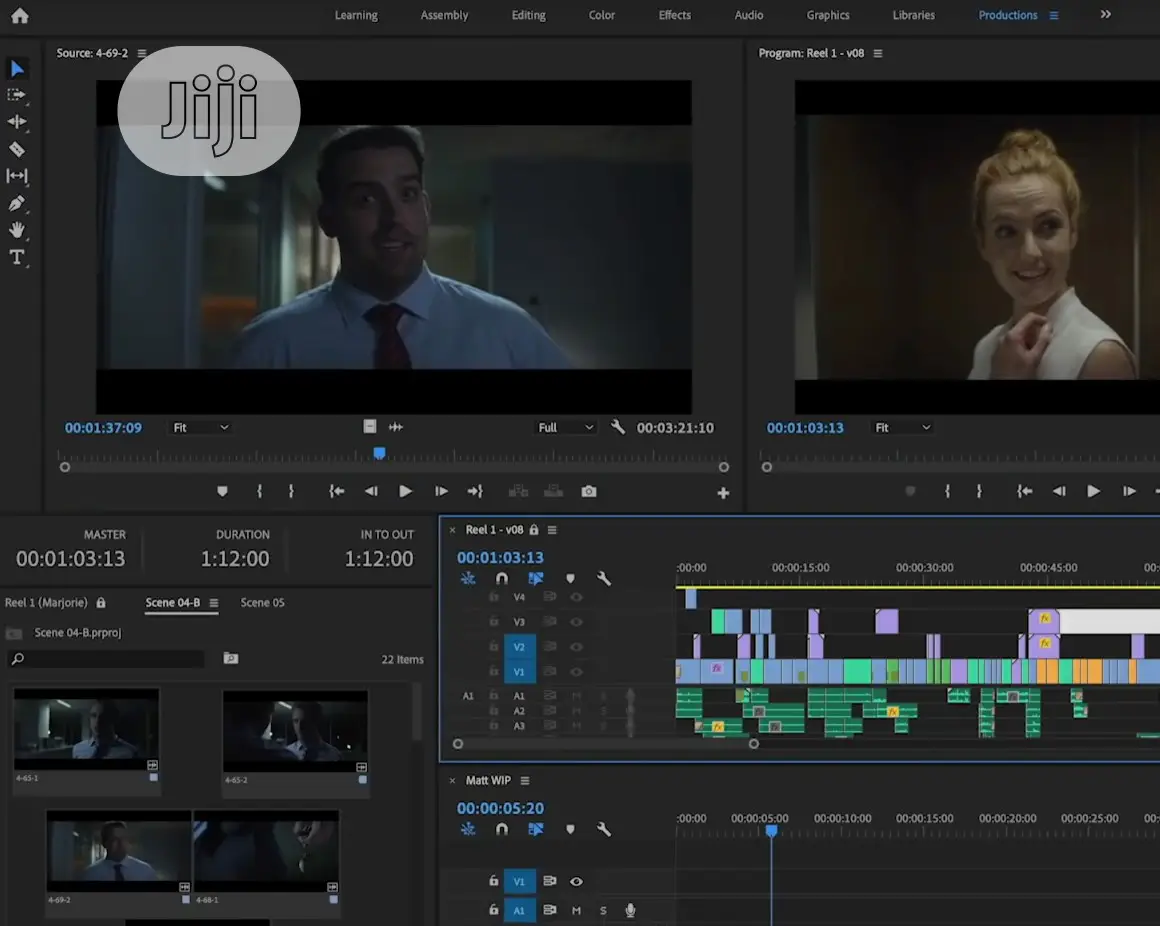Viewport: 1160px width, 926px height.
Task: Add marker in Source monitor
Action: [x=222, y=491]
